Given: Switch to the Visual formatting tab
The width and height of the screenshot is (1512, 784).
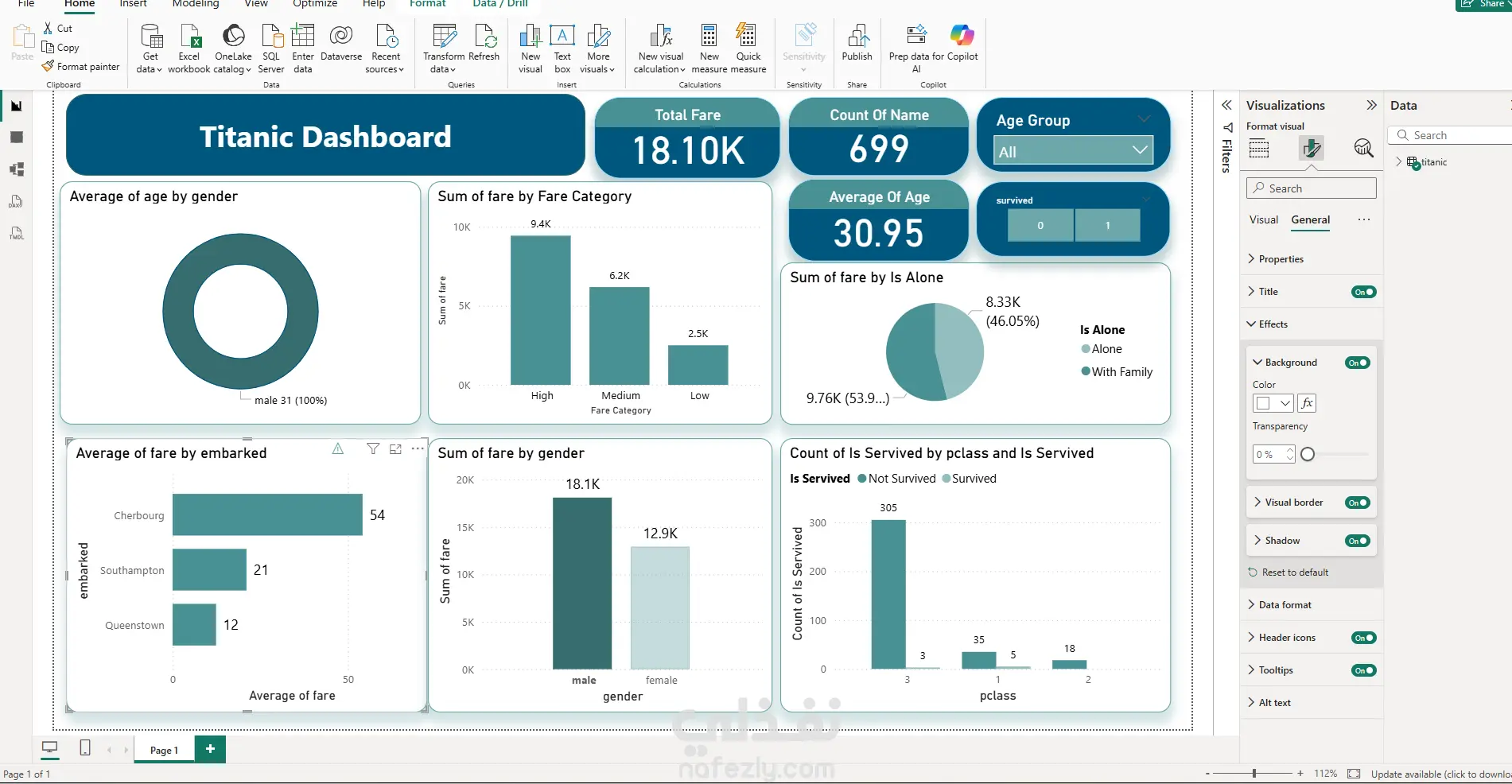Looking at the screenshot, I should point(1263,220).
